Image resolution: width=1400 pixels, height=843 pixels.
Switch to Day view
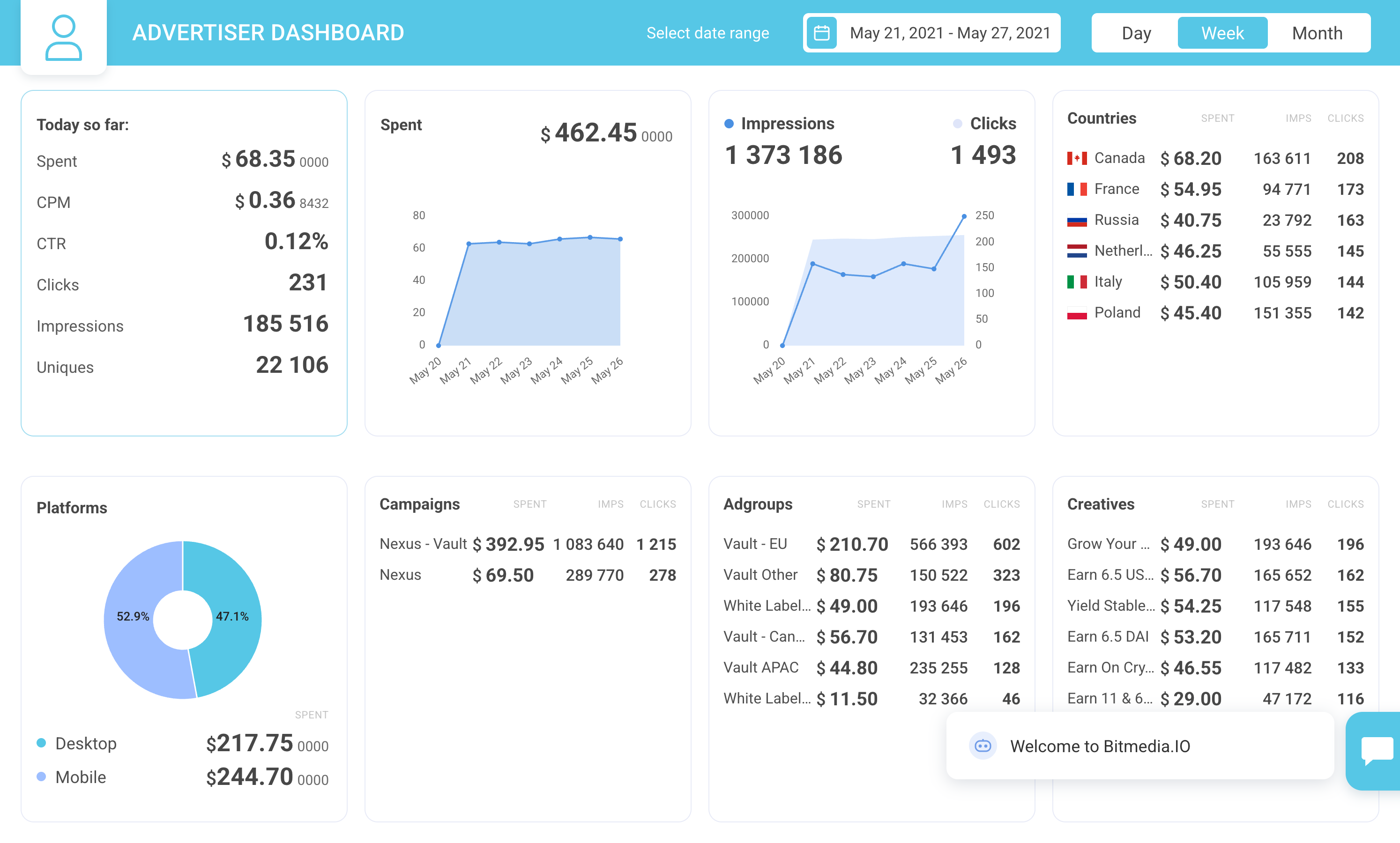point(1136,33)
